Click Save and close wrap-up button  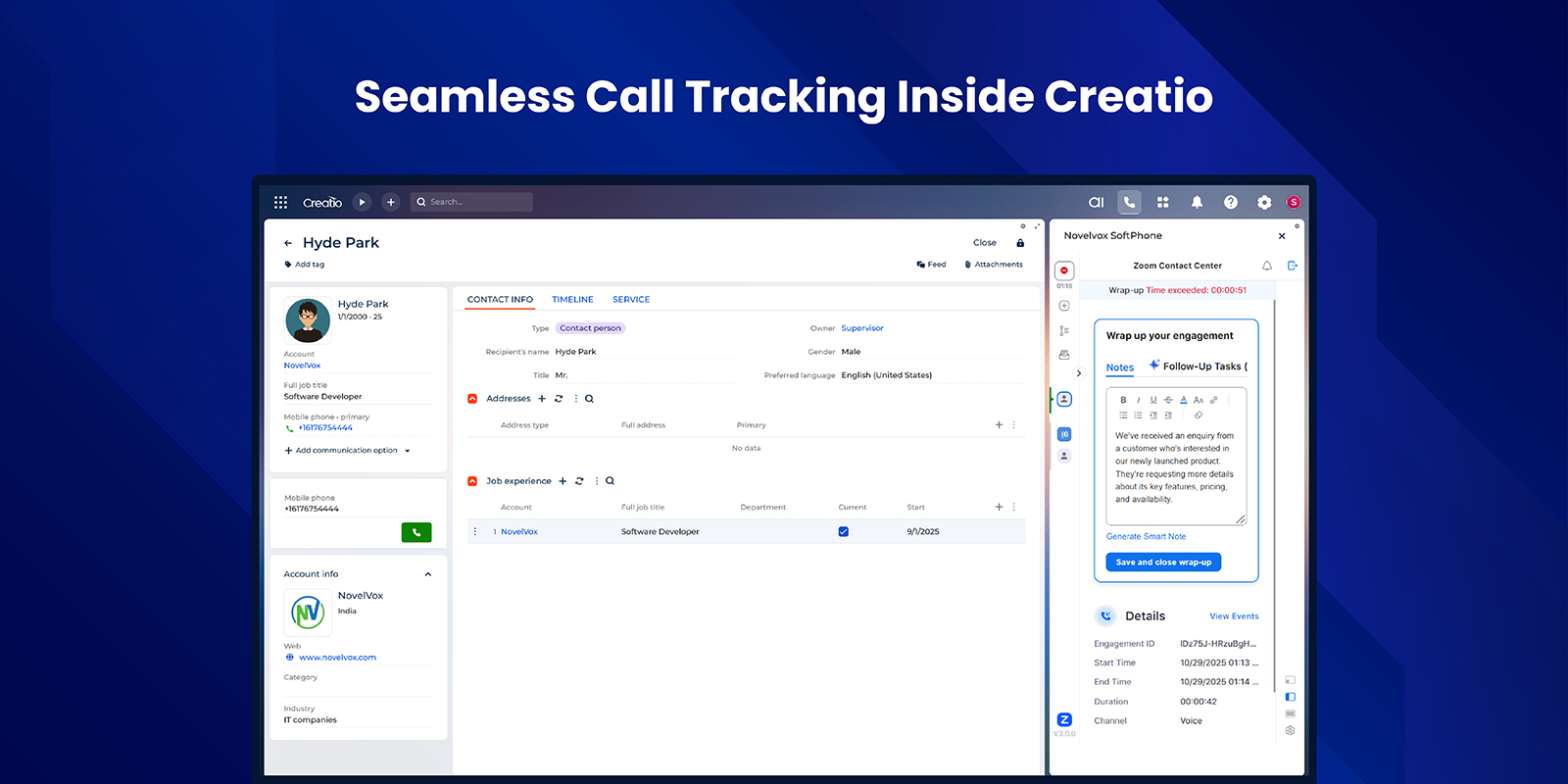pos(1163,563)
